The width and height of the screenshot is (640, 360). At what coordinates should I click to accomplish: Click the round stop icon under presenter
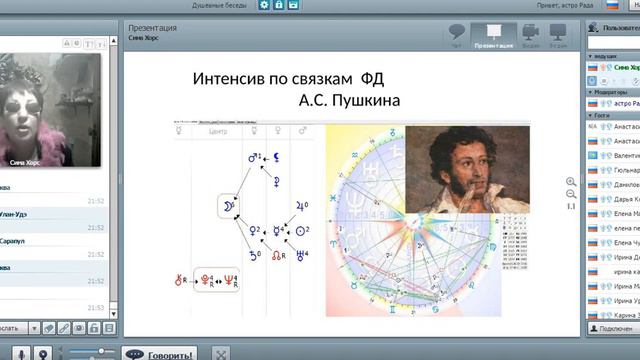click(604, 81)
